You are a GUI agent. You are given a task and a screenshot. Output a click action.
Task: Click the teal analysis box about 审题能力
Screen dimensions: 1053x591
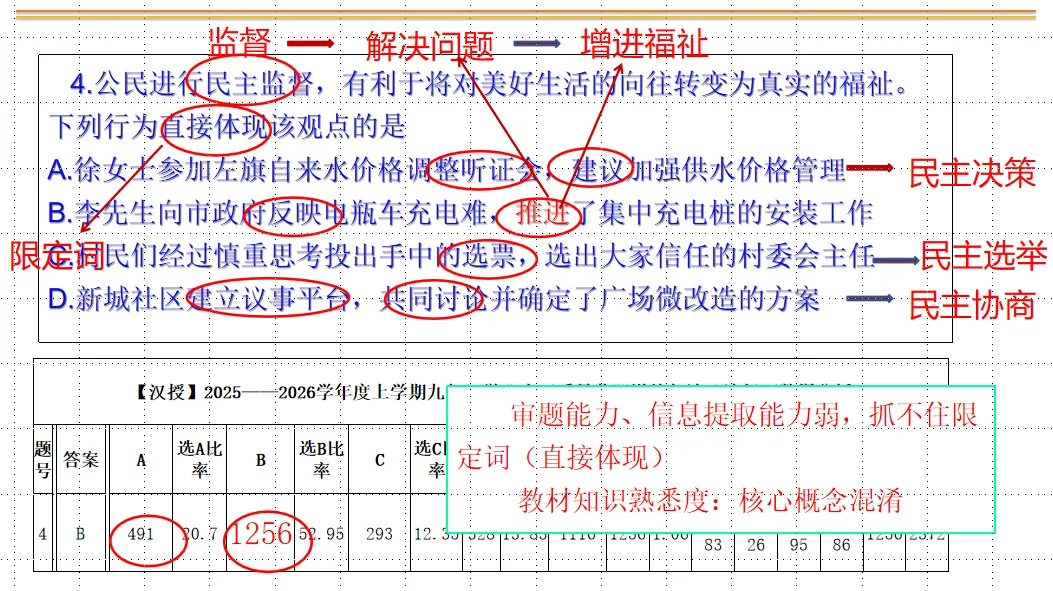[718, 455]
